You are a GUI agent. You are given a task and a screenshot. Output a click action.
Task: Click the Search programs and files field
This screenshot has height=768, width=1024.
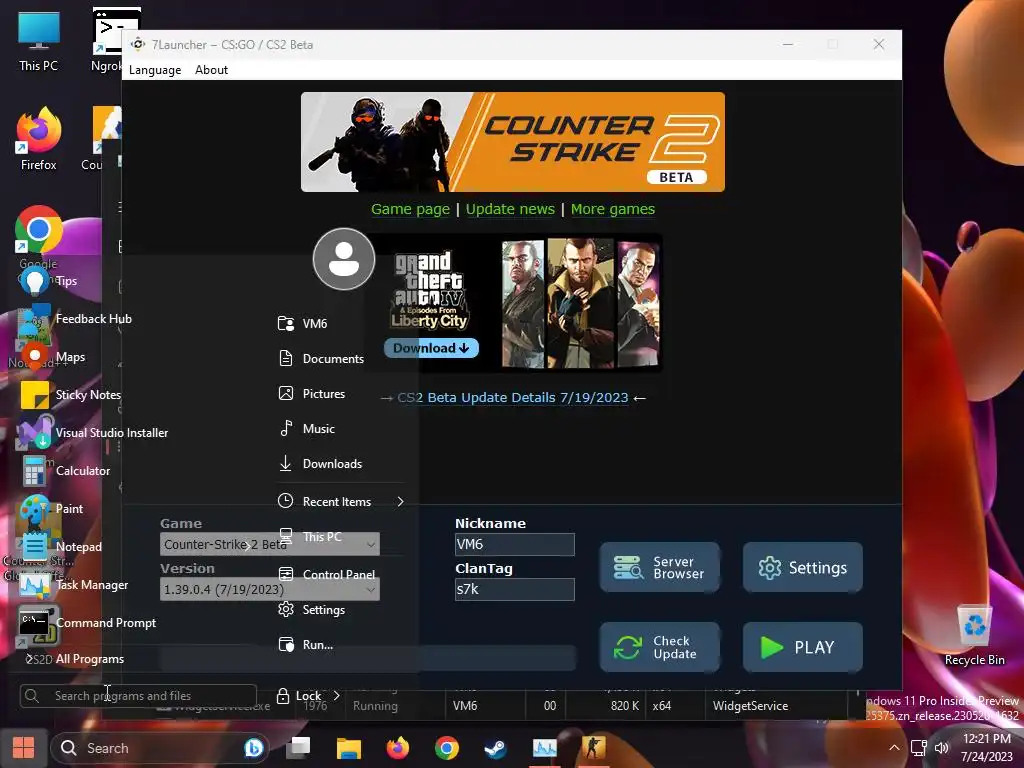tap(138, 696)
